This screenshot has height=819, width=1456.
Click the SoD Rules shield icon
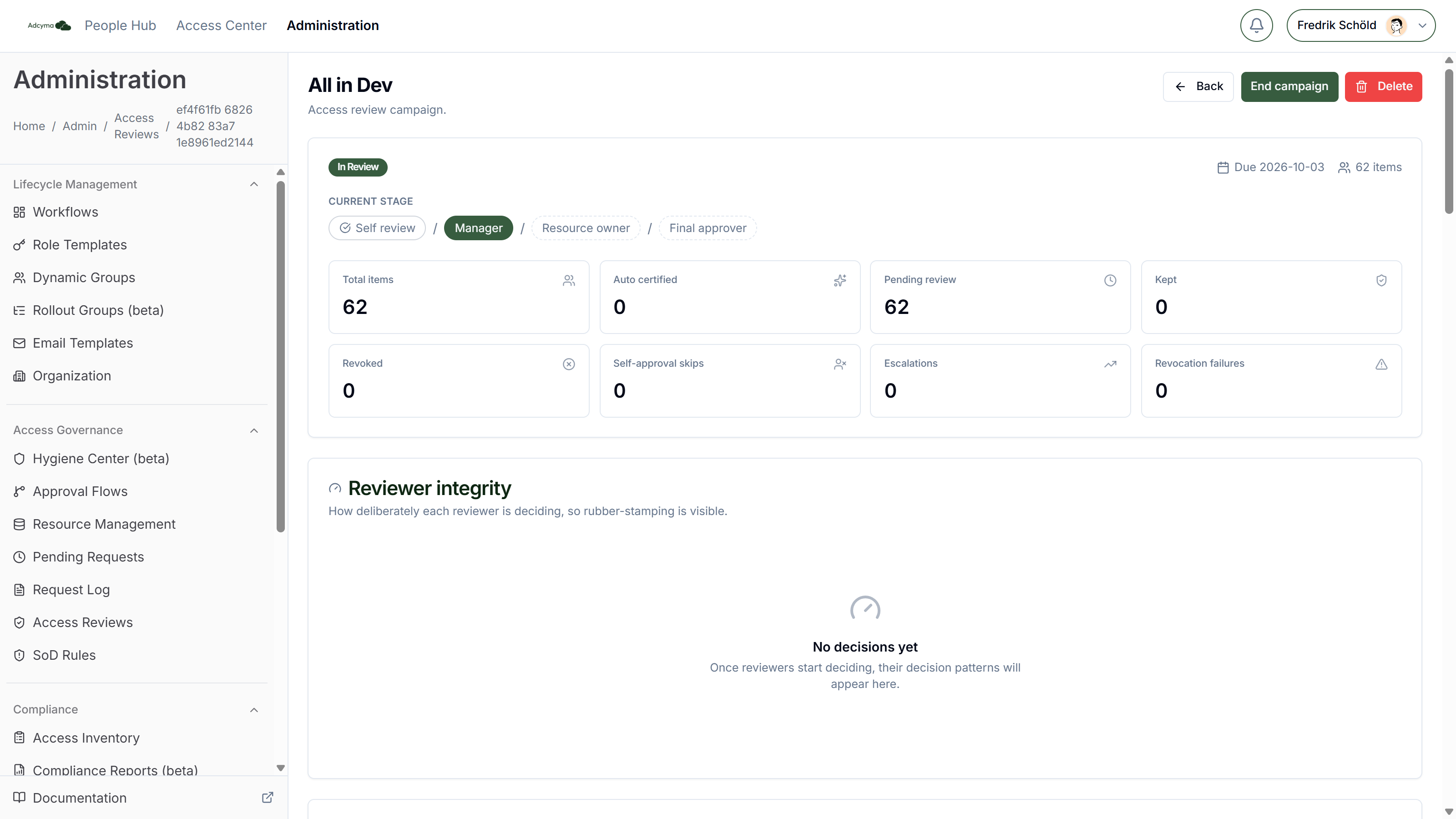19,655
